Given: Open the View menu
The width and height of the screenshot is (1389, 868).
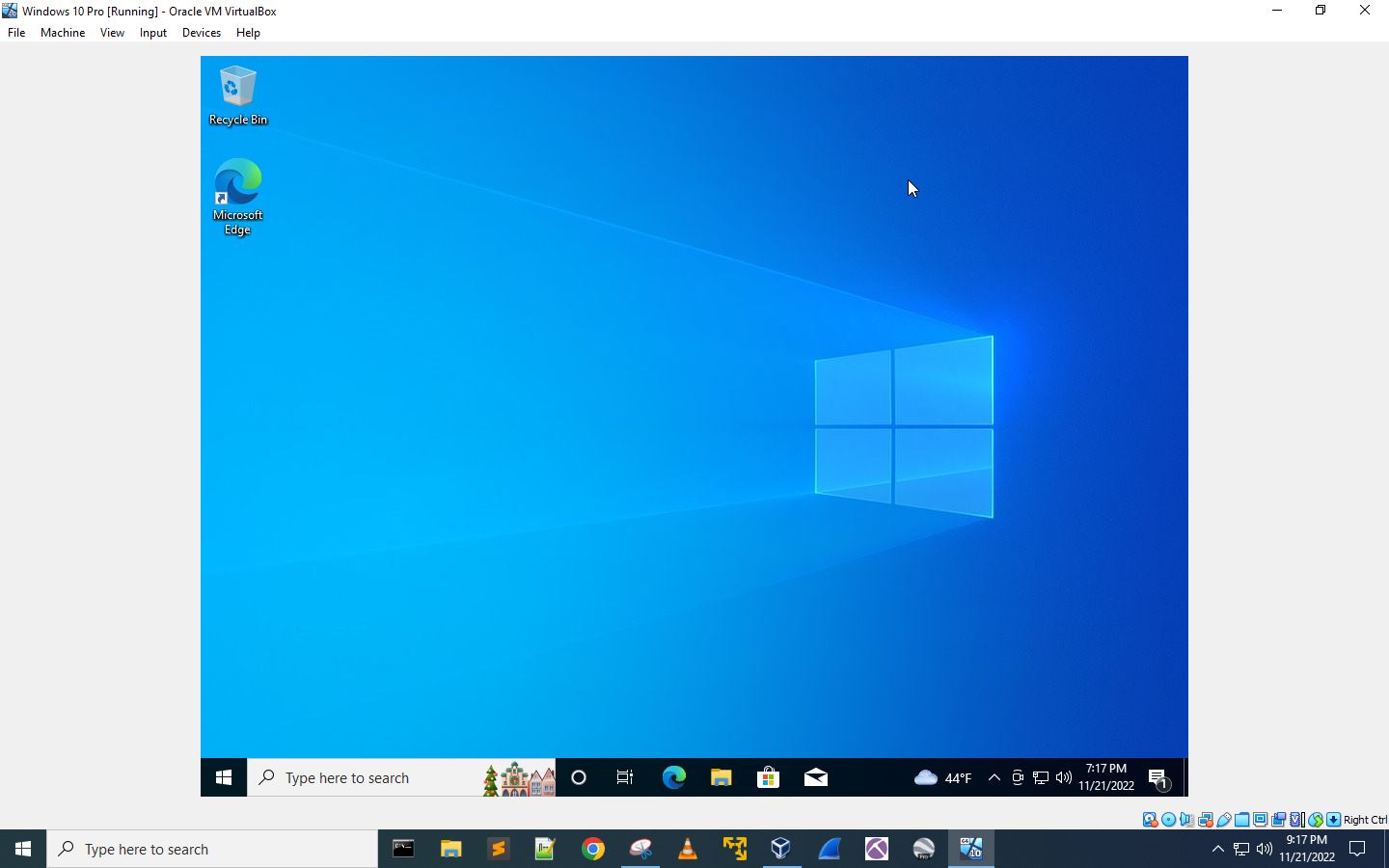Looking at the screenshot, I should 112,33.
